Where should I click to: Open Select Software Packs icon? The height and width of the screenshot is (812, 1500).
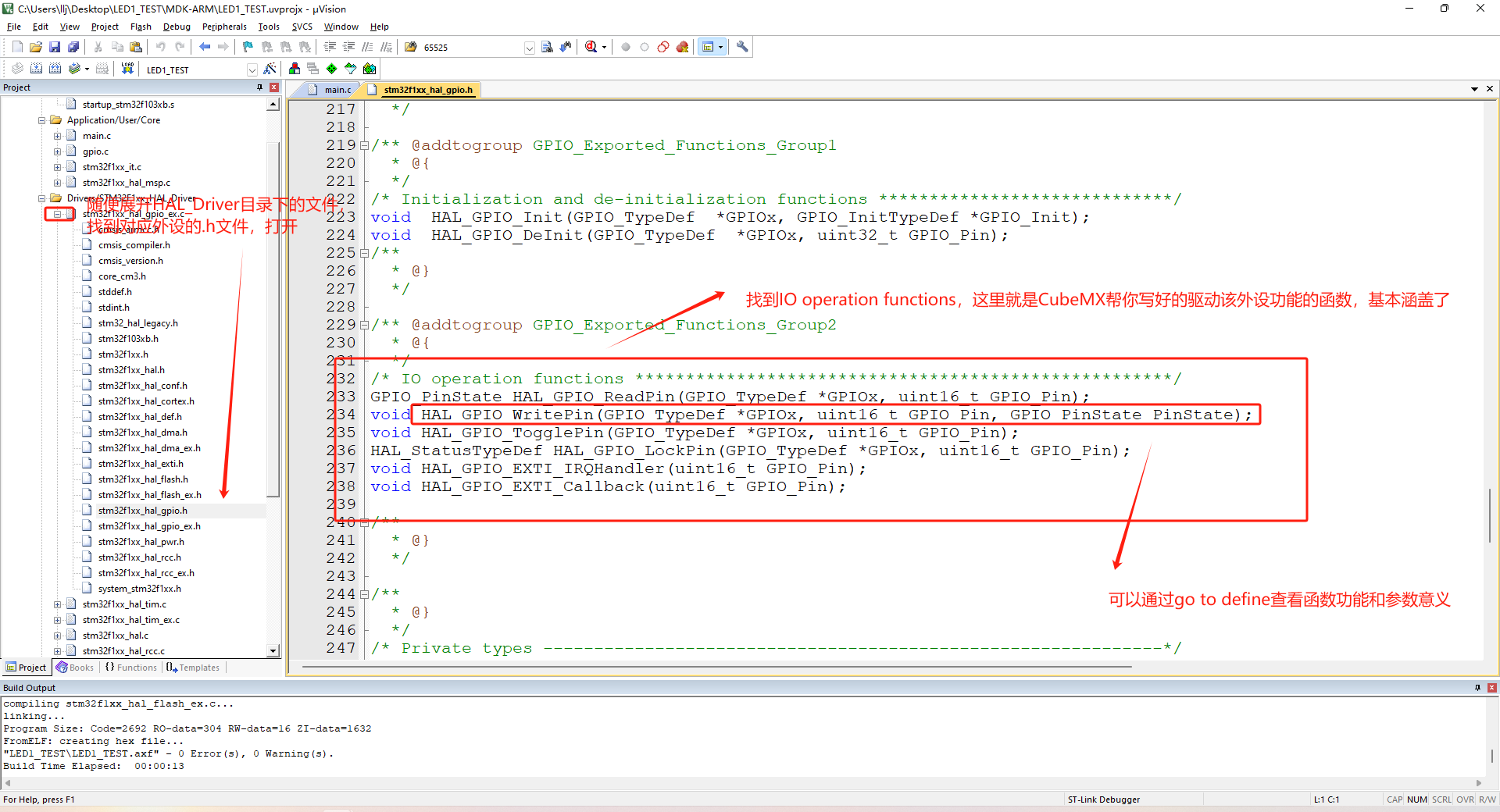click(351, 69)
